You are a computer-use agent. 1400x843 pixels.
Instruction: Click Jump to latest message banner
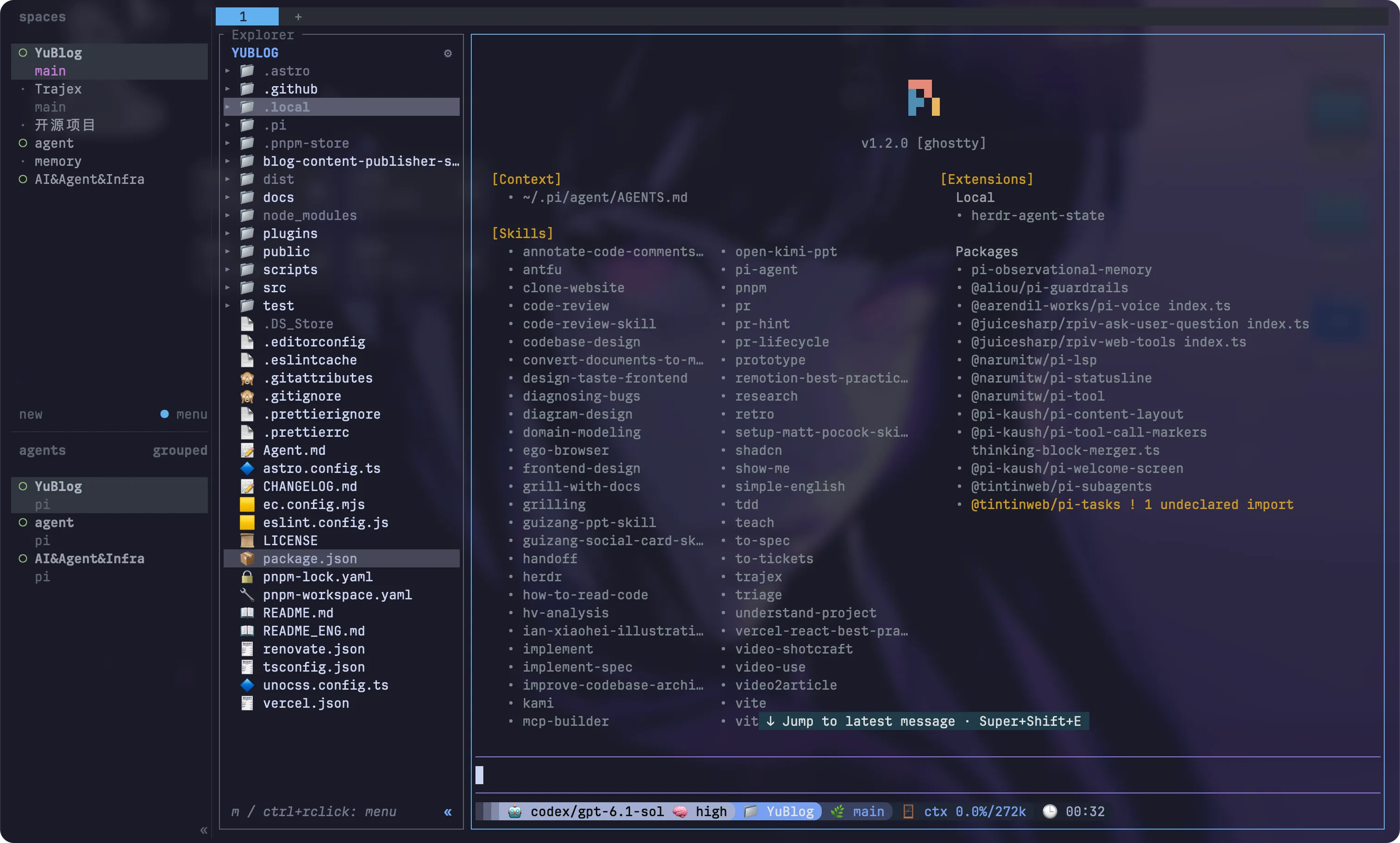pyautogui.click(x=924, y=721)
